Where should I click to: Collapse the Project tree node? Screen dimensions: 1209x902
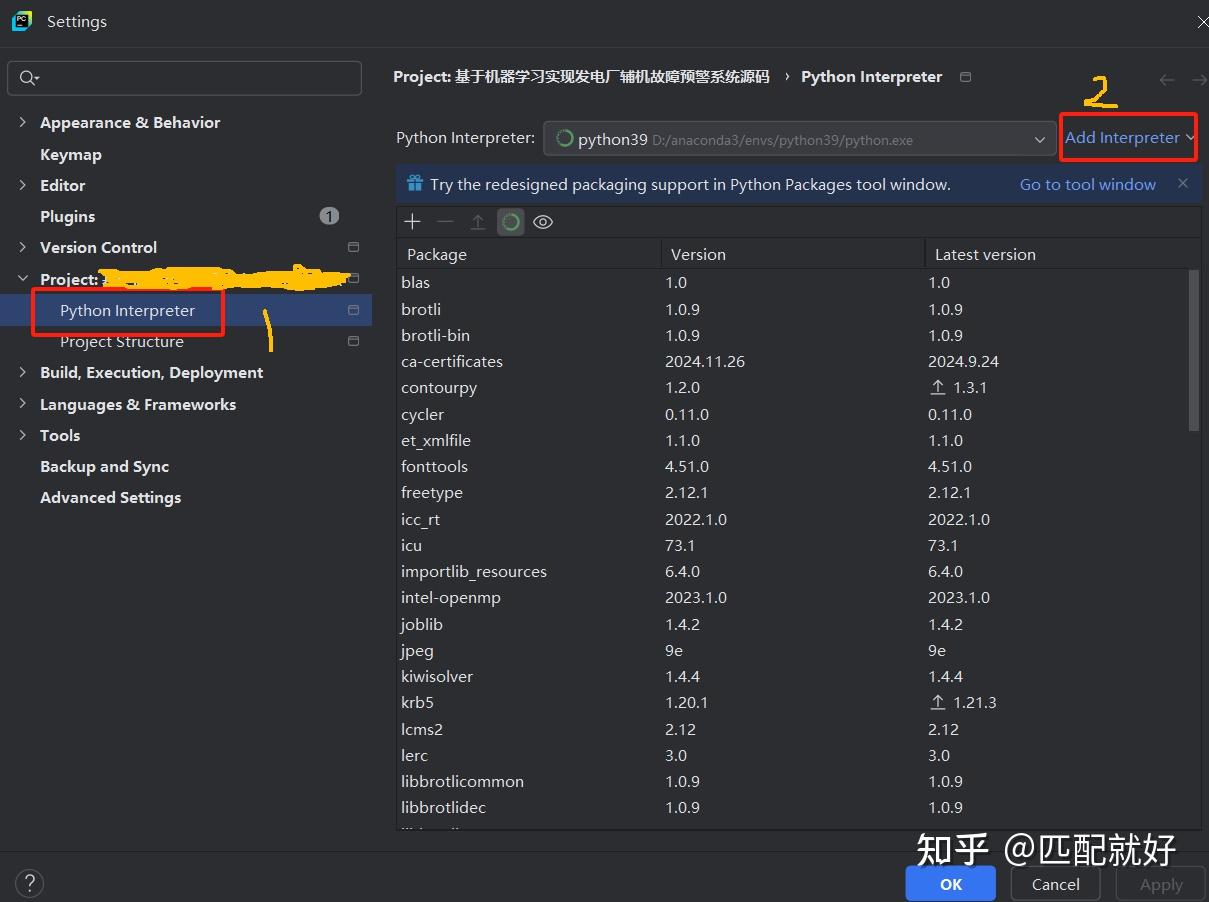pyautogui.click(x=22, y=278)
